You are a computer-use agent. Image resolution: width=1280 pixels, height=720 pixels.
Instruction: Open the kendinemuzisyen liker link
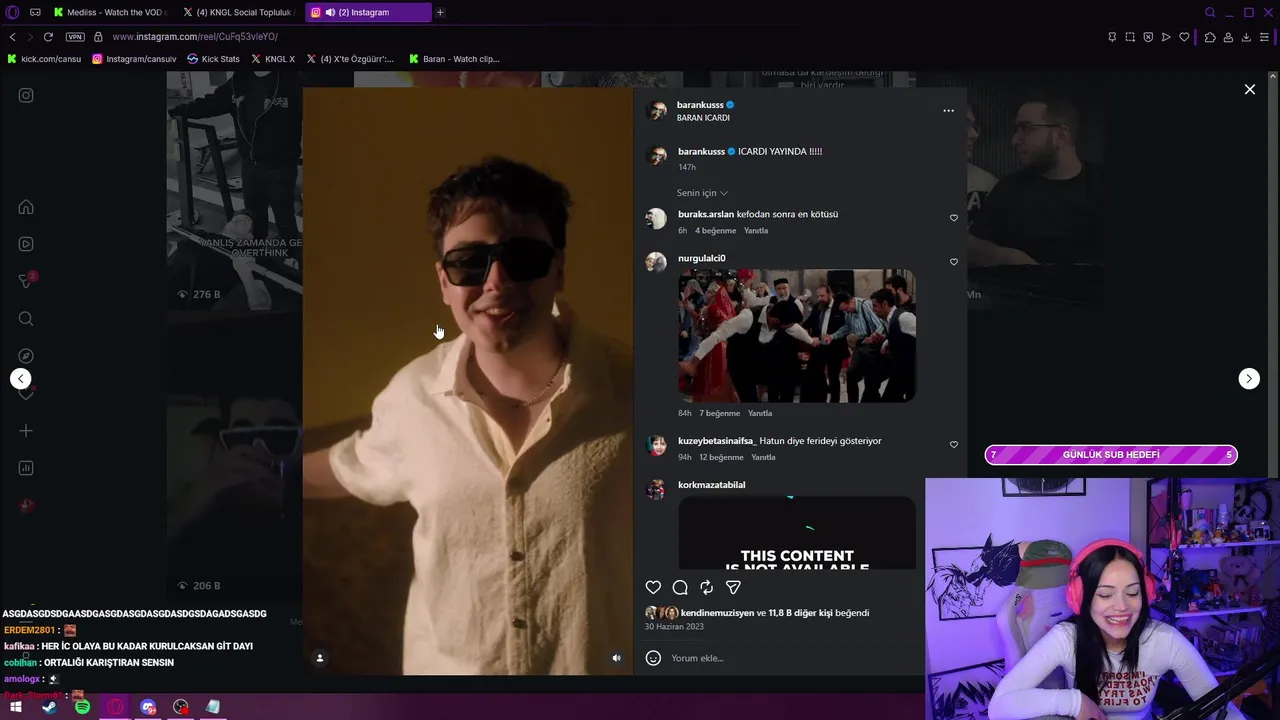pos(717,613)
